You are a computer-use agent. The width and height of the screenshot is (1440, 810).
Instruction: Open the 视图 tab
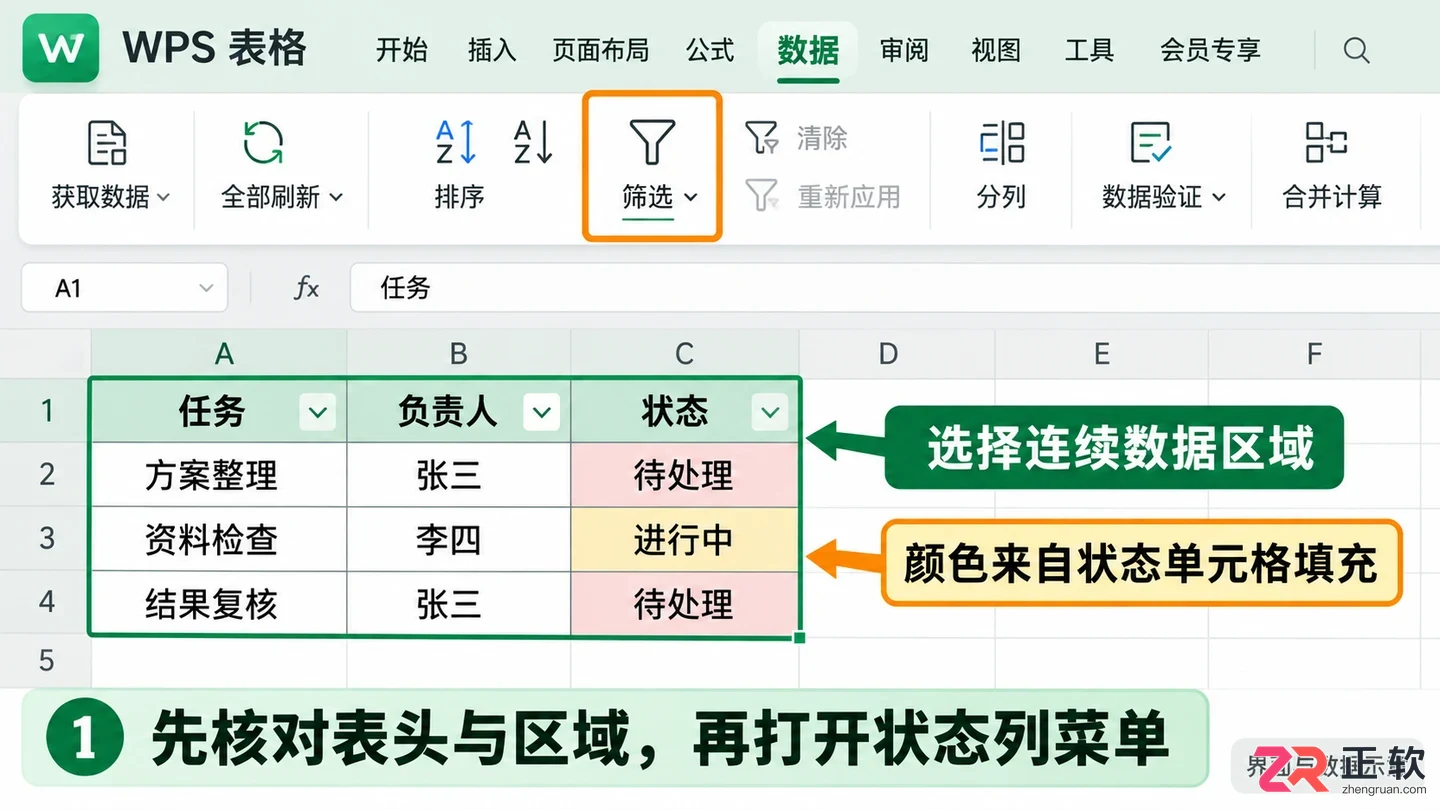coord(996,50)
